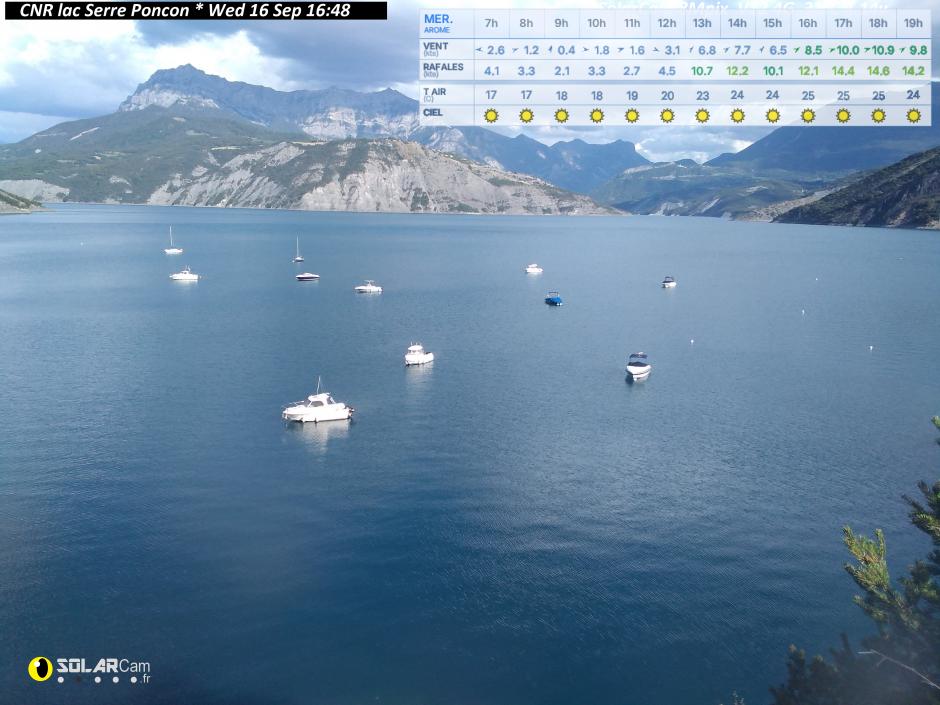This screenshot has height=705, width=940.
Task: Select the 16h column header
Action: 808,23
